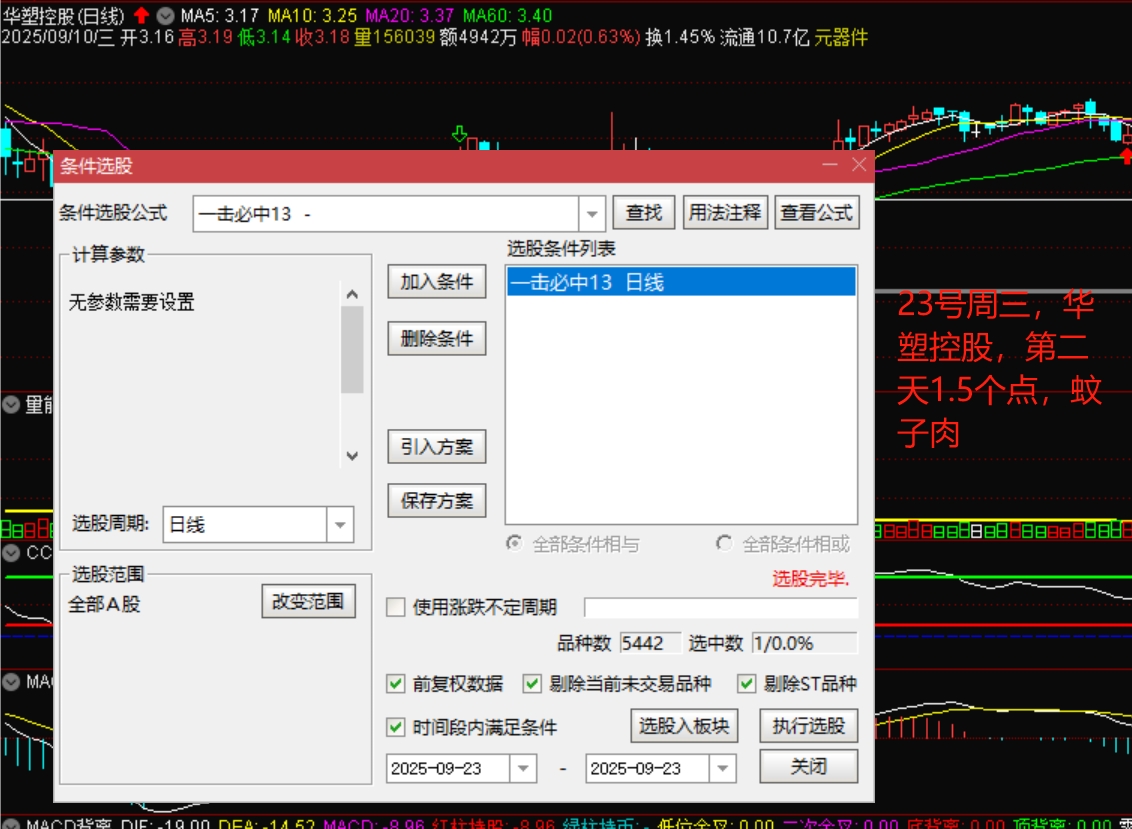Uncheck 剔除当前未交易品种 checkbox

click(532, 683)
